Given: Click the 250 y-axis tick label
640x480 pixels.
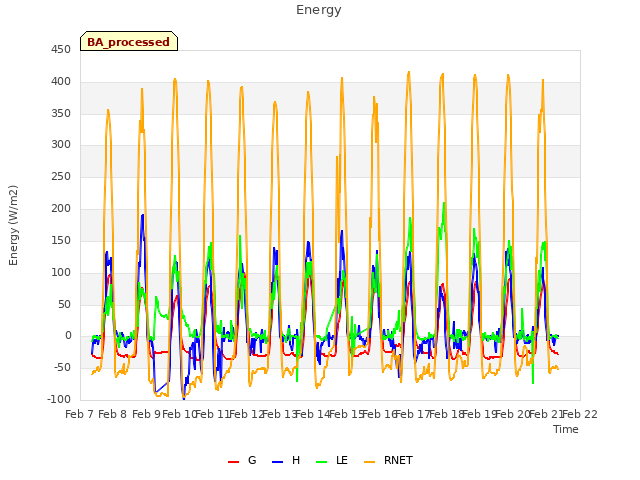Looking at the screenshot, I should pyautogui.click(x=61, y=176).
